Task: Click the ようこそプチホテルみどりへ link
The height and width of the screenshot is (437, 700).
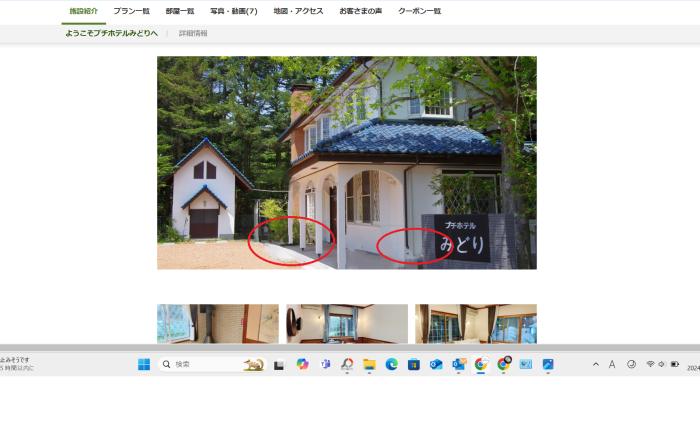Action: (111, 34)
